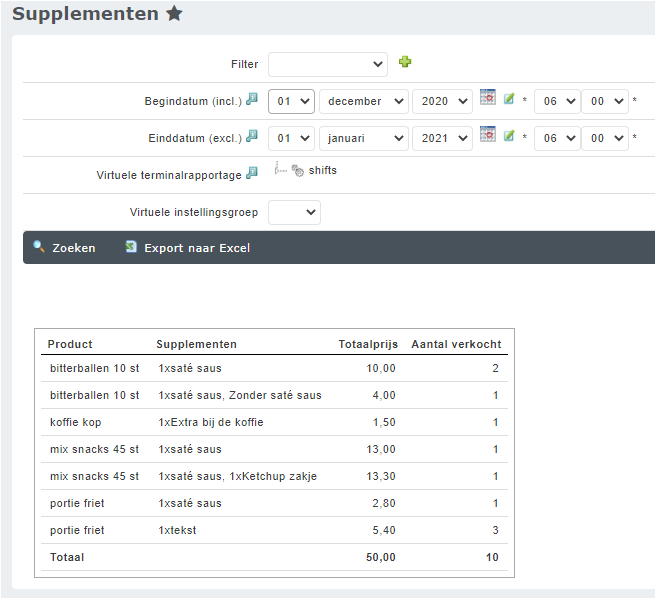This screenshot has height=599, width=656.
Task: Click Export naar Excel button
Action: (188, 248)
